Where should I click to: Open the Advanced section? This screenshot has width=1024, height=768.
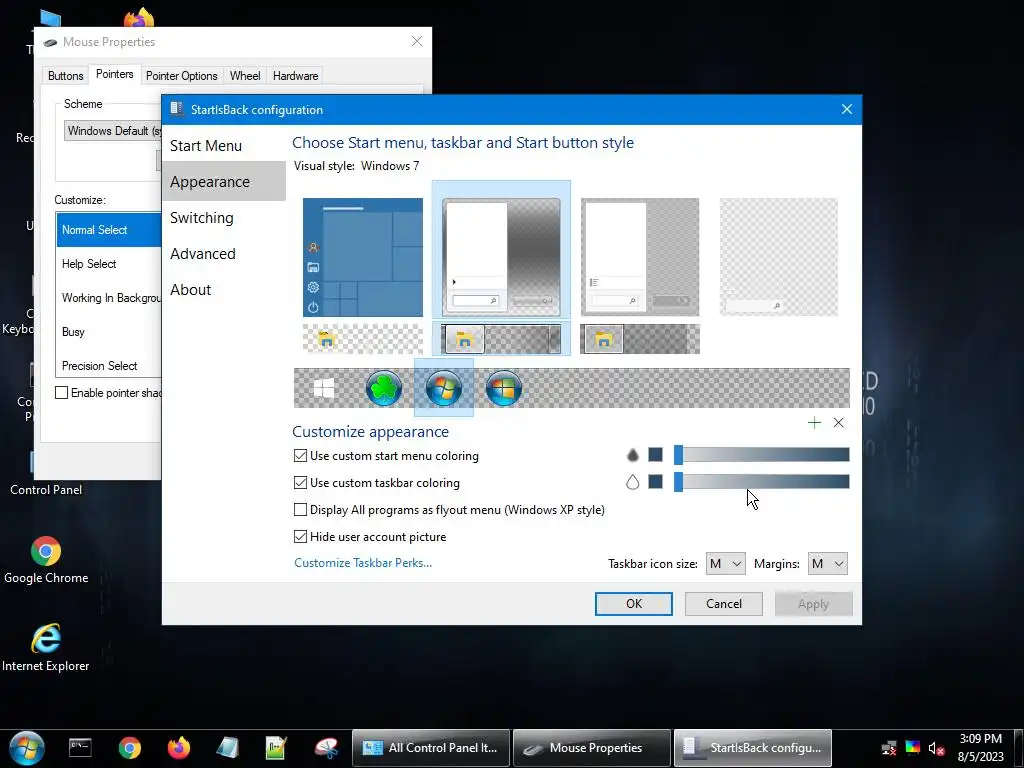224,253
